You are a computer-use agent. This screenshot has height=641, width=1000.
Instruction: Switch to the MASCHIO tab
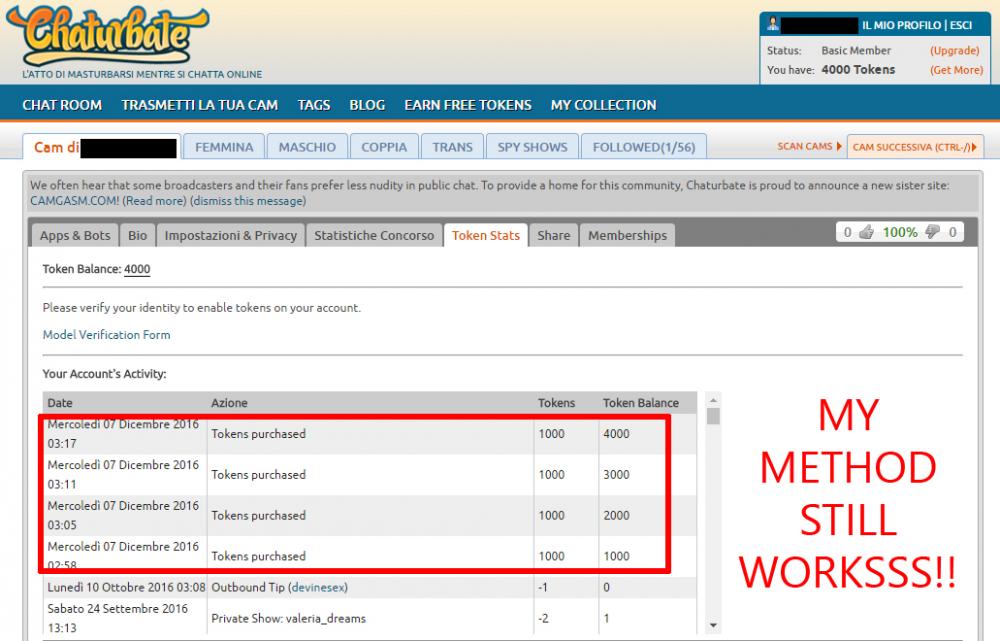(x=307, y=147)
